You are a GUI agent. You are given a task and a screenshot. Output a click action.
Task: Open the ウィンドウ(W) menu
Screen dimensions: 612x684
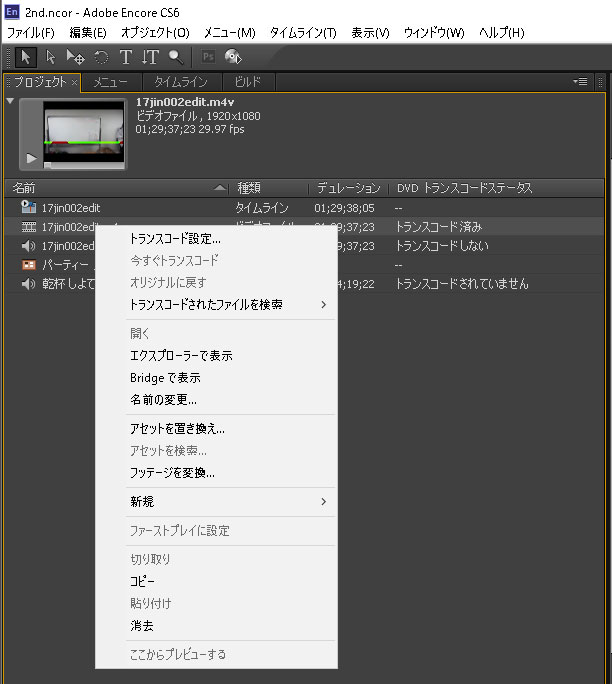pyautogui.click(x=434, y=33)
